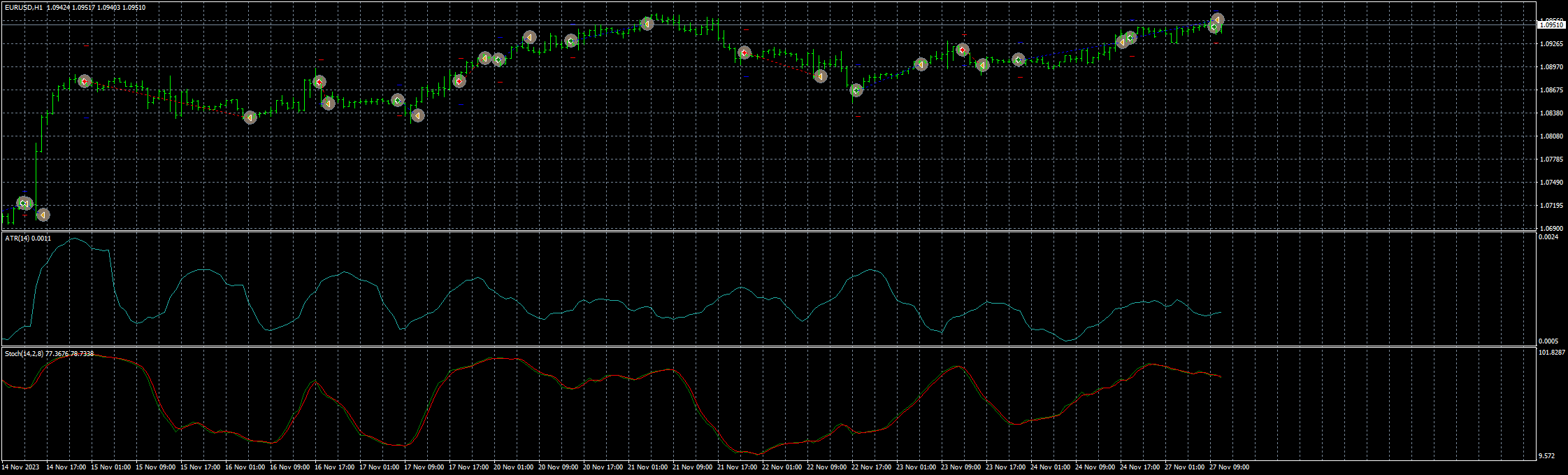Click the highlighted current price 1.09510 label
The image size is (1568, 475).
1552,24
